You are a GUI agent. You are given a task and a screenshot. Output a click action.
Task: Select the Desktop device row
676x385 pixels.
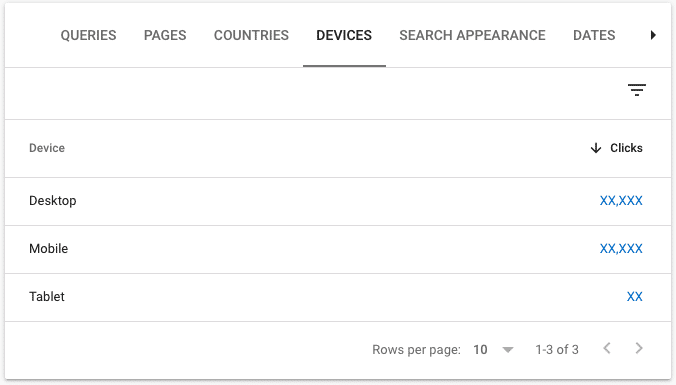tap(338, 201)
